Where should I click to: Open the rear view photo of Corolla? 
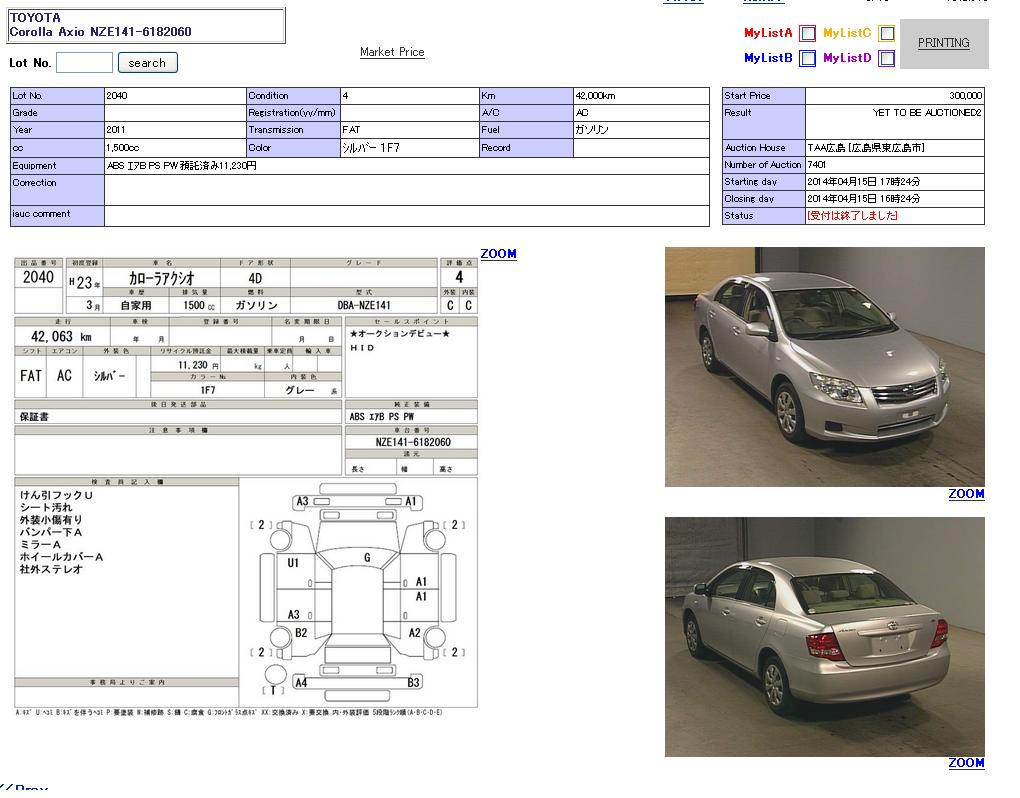[x=824, y=637]
